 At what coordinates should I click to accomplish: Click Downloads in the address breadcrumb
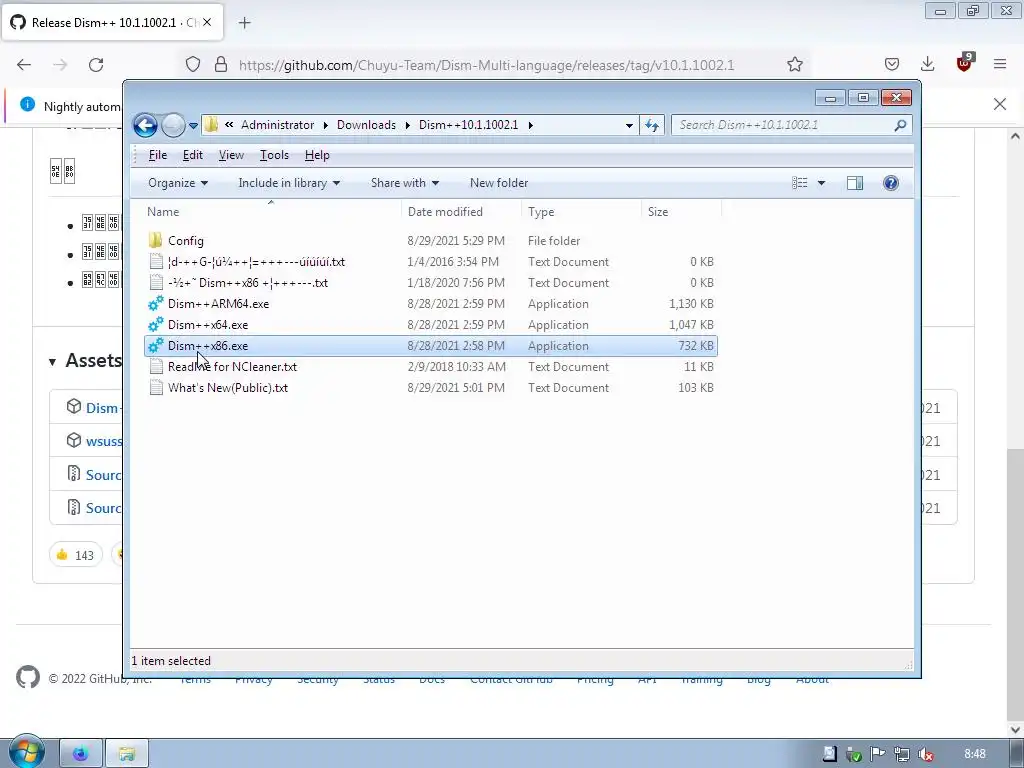pyautogui.click(x=366, y=125)
